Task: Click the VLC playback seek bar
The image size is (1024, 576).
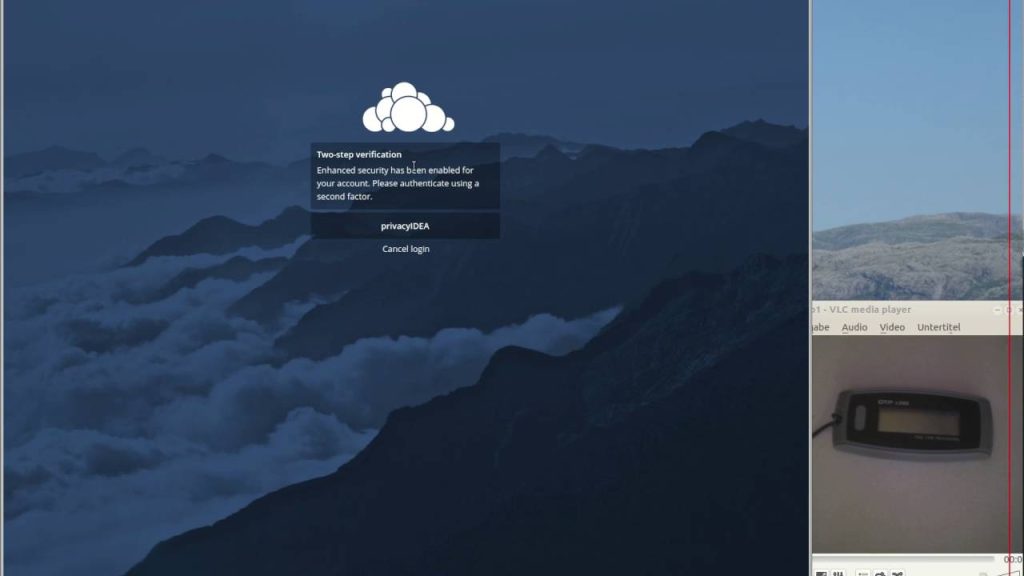Action: (x=900, y=559)
